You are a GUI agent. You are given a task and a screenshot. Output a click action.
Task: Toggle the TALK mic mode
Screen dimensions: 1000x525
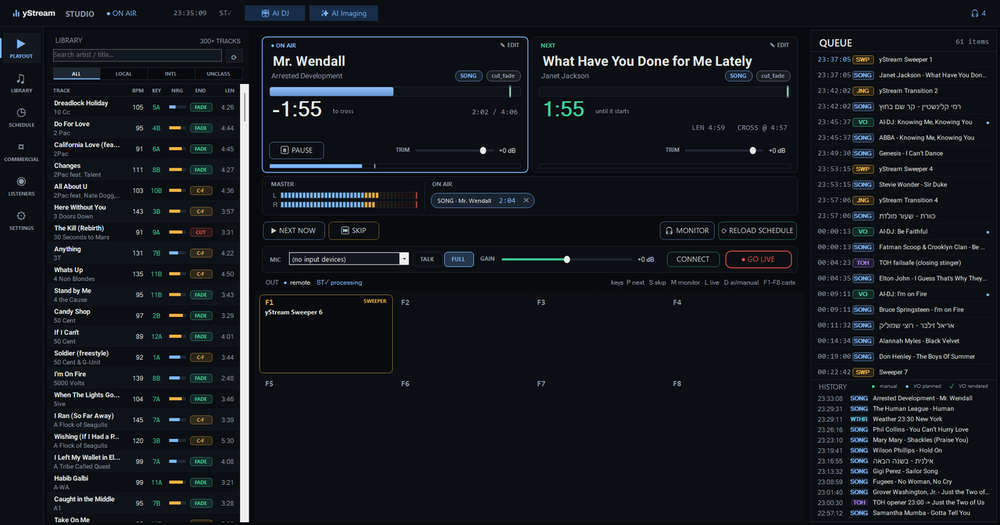click(427, 260)
